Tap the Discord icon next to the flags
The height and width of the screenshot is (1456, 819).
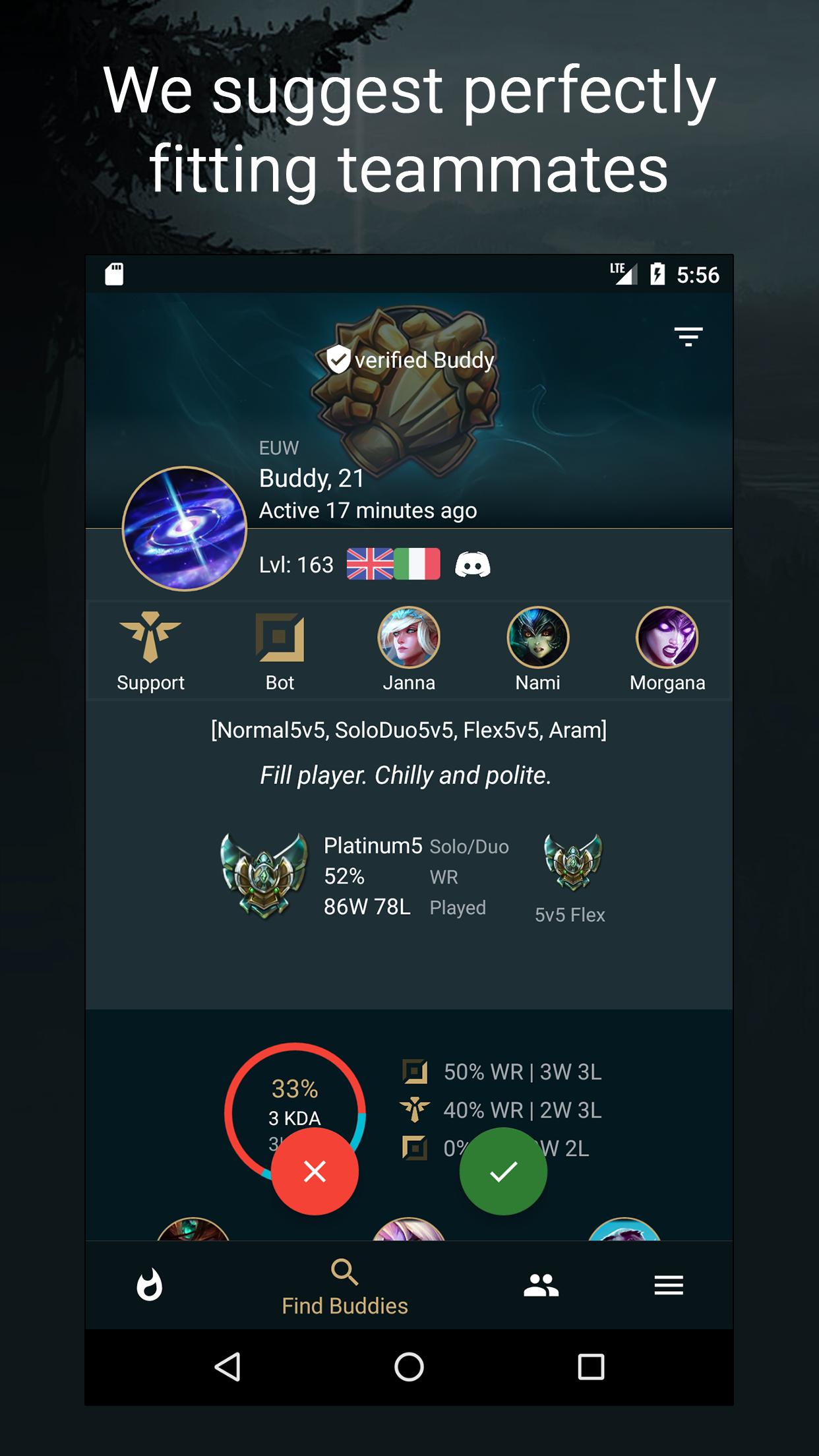473,565
